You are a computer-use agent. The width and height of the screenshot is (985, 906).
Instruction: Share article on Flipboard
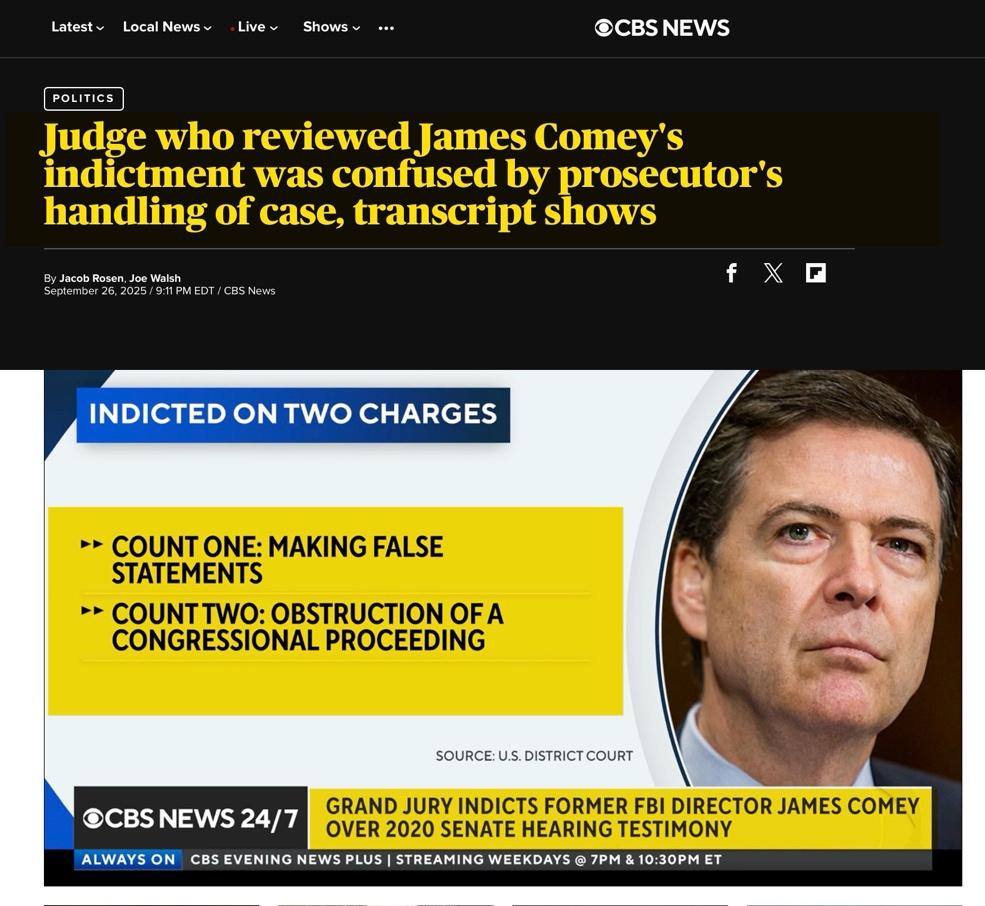pyautogui.click(x=815, y=273)
